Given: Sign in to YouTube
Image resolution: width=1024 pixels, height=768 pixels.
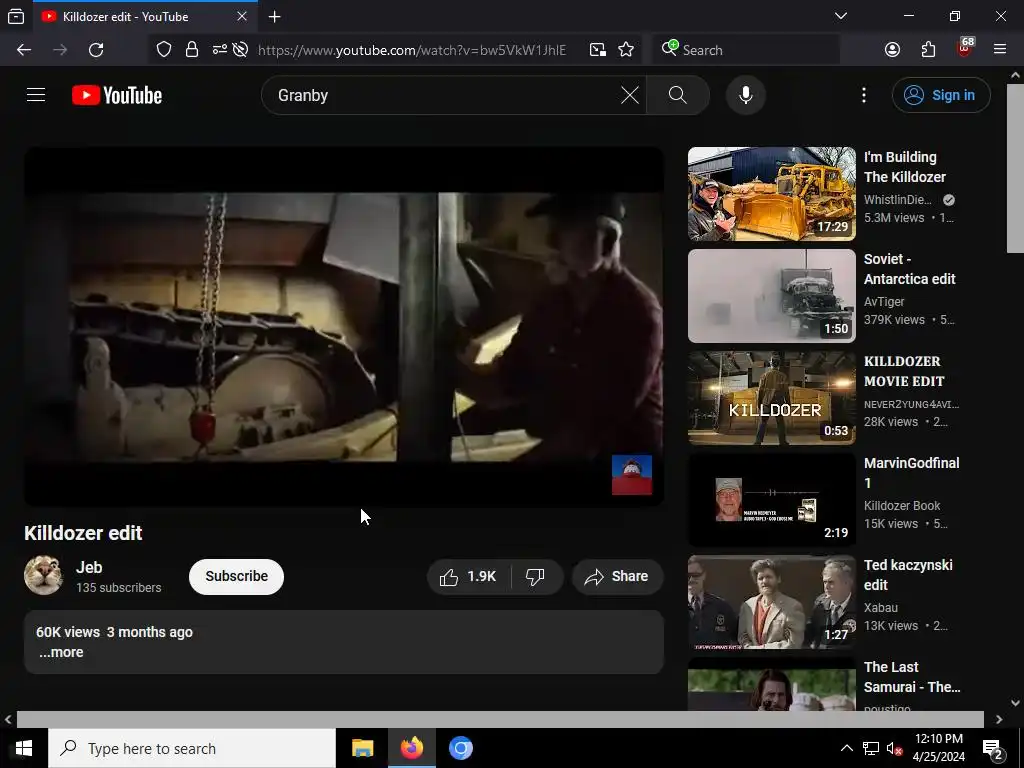Looking at the screenshot, I should [x=940, y=95].
